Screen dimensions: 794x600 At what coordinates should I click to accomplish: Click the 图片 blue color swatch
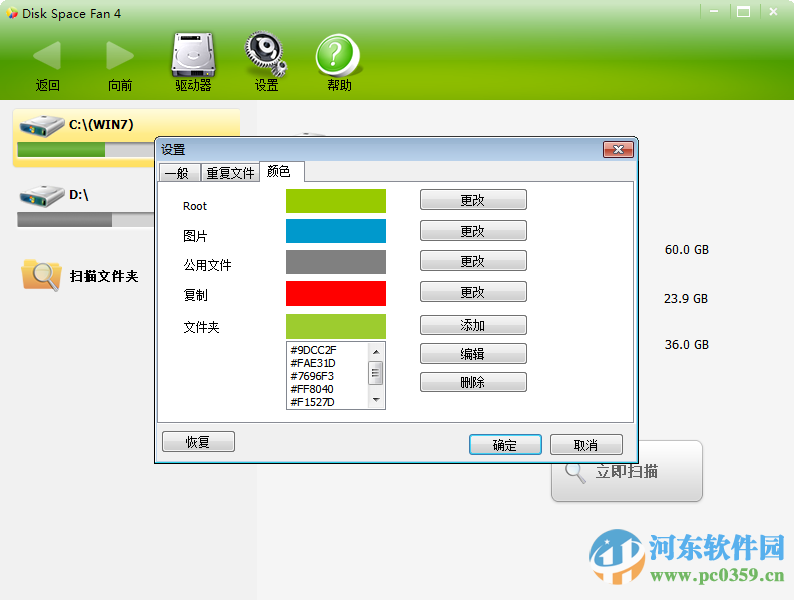(336, 231)
